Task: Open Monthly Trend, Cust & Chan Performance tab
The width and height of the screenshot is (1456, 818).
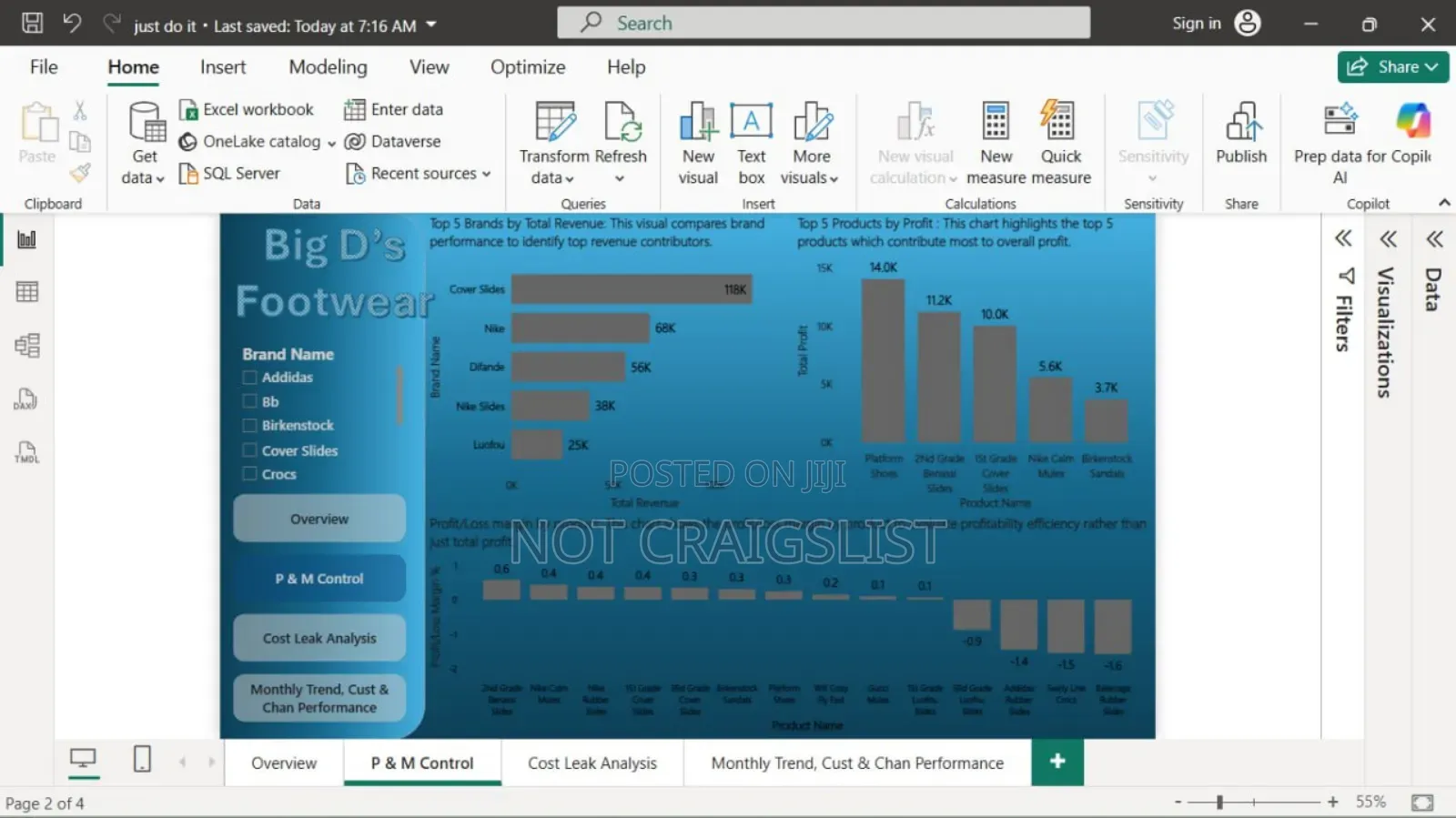Action: click(x=857, y=762)
